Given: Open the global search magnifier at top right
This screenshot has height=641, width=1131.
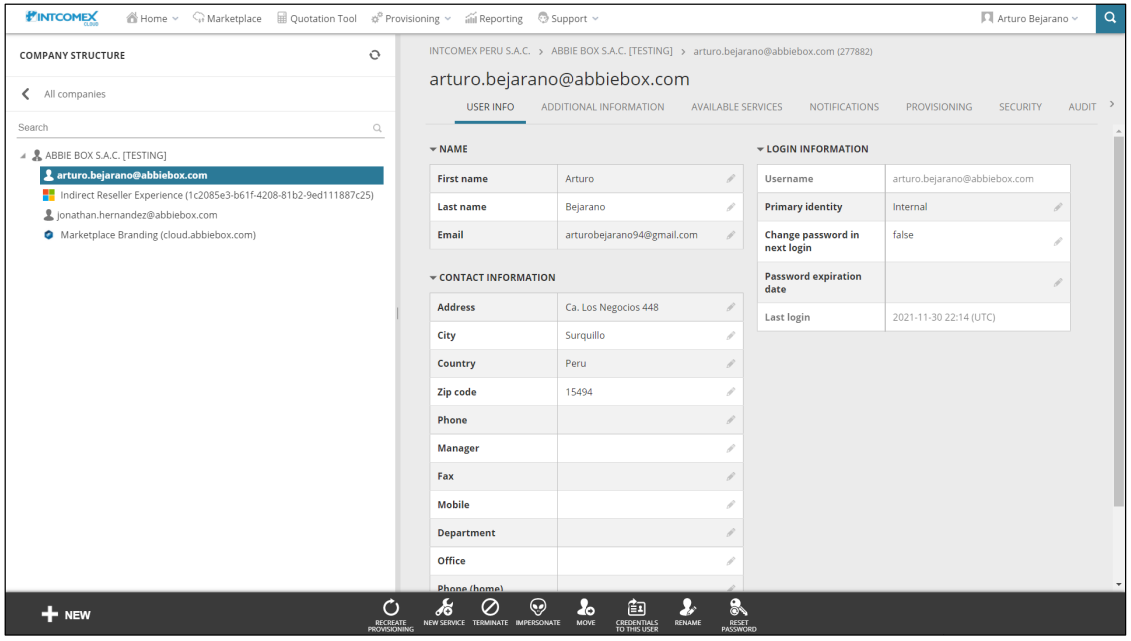Looking at the screenshot, I should click(1110, 18).
